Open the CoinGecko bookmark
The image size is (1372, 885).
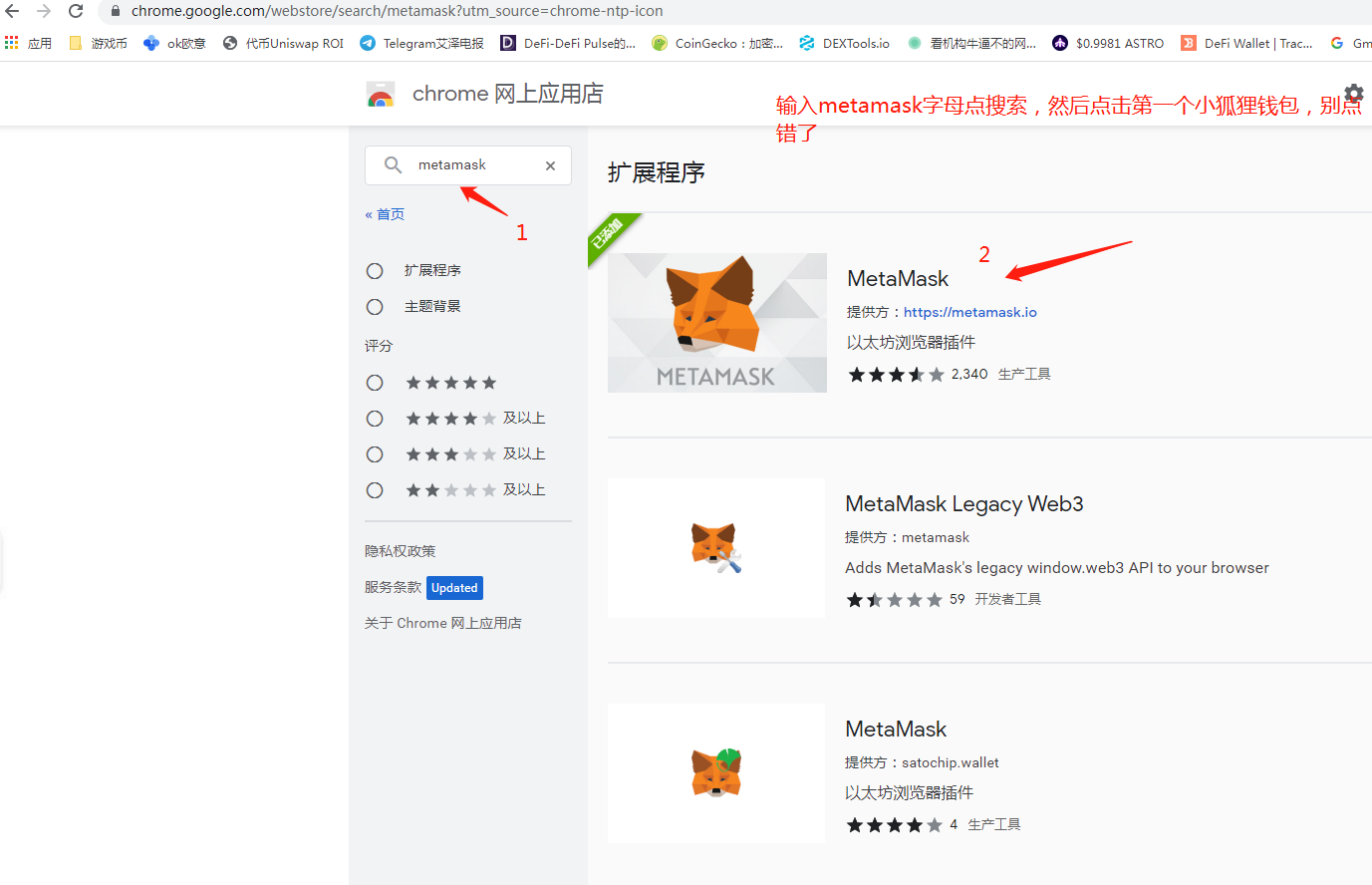pyautogui.click(x=717, y=43)
